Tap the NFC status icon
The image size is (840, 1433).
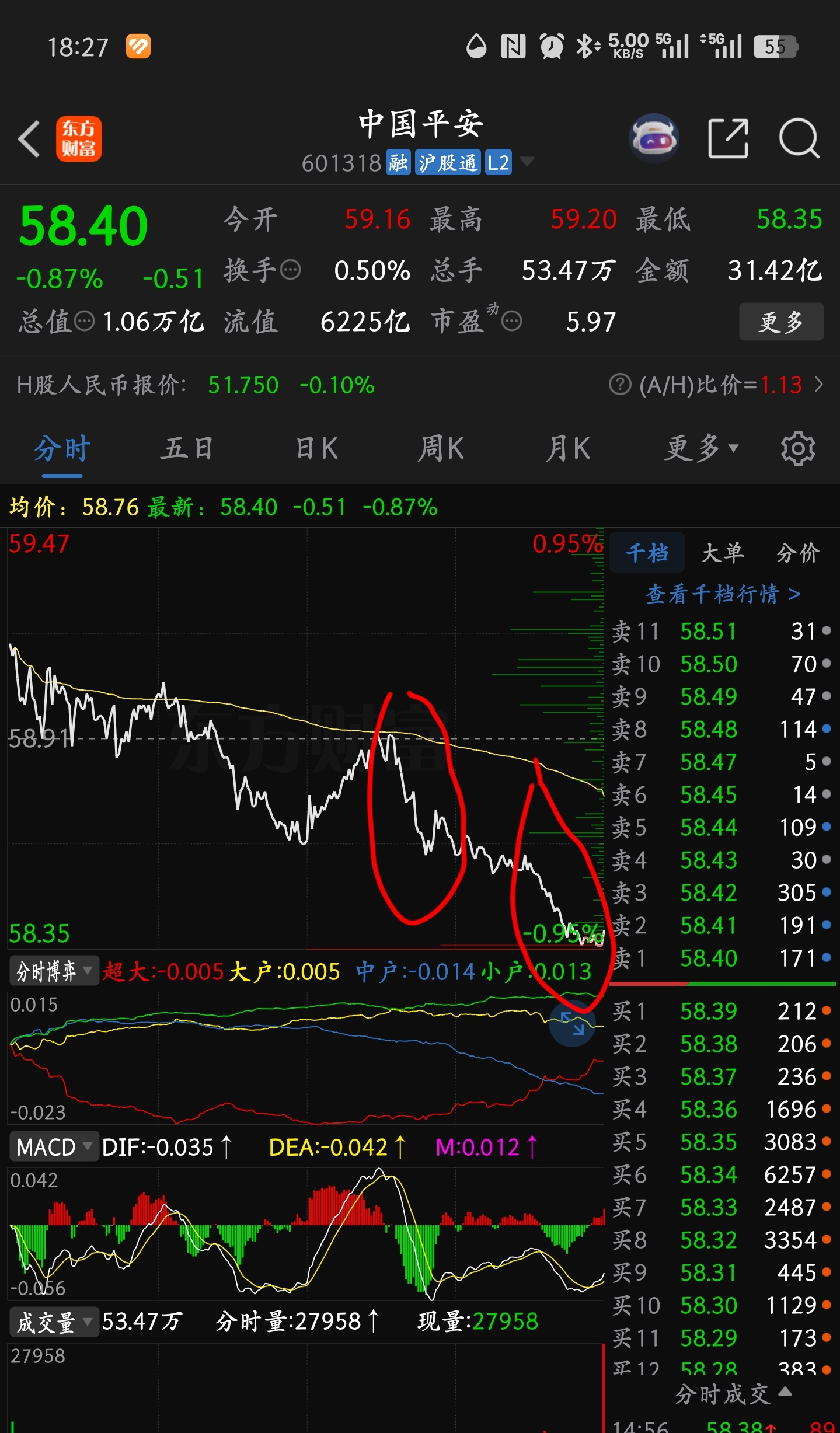[x=513, y=47]
